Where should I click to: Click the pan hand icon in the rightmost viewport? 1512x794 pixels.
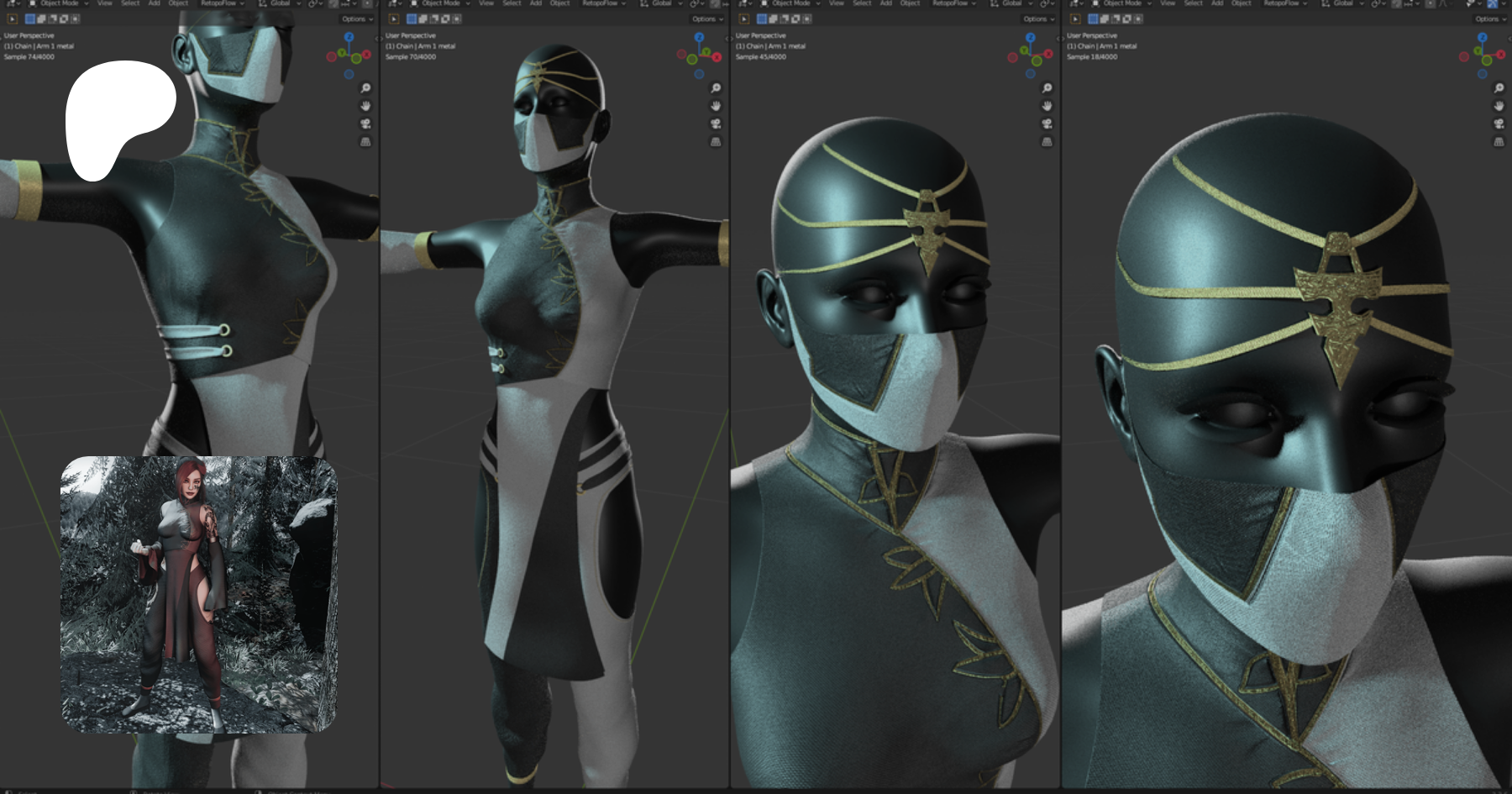click(x=1499, y=106)
